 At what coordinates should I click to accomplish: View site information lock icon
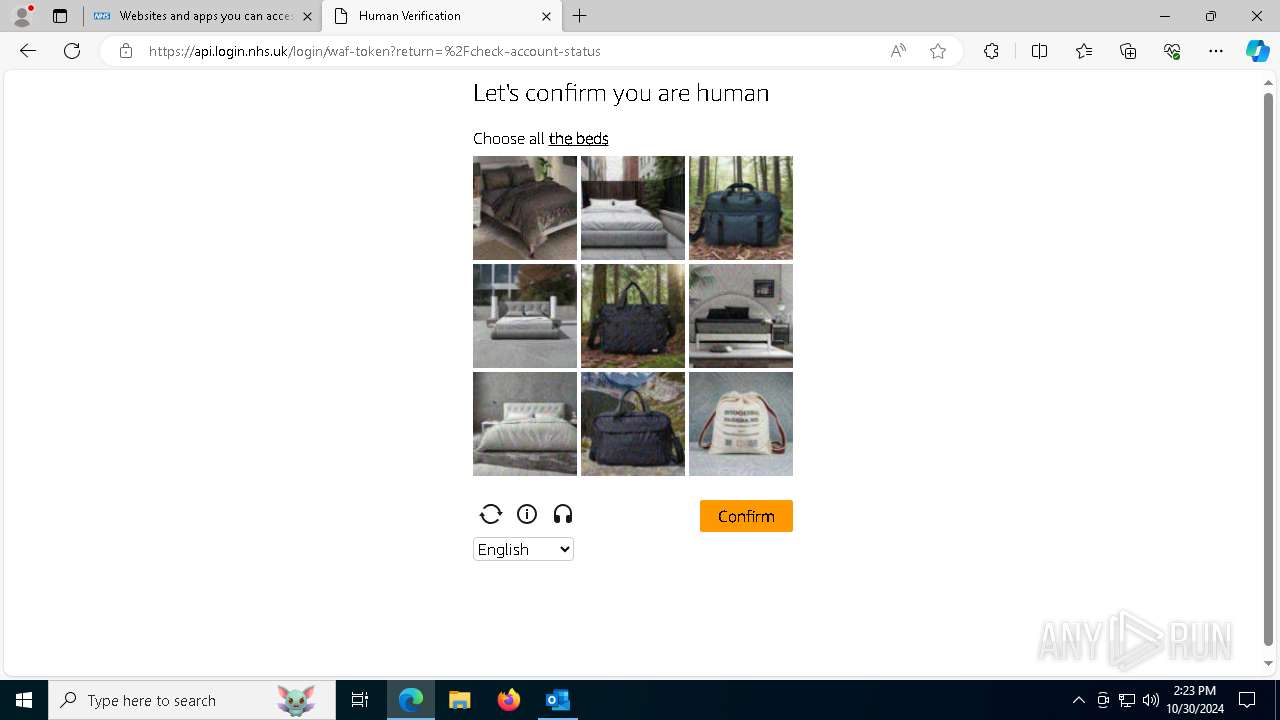(126, 51)
